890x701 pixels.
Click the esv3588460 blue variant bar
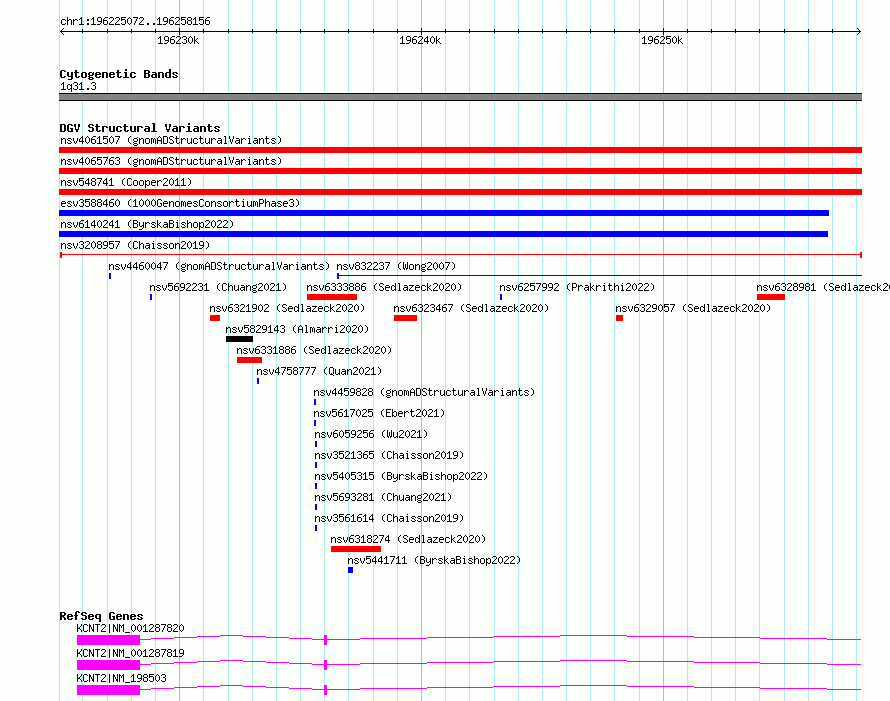(444, 213)
